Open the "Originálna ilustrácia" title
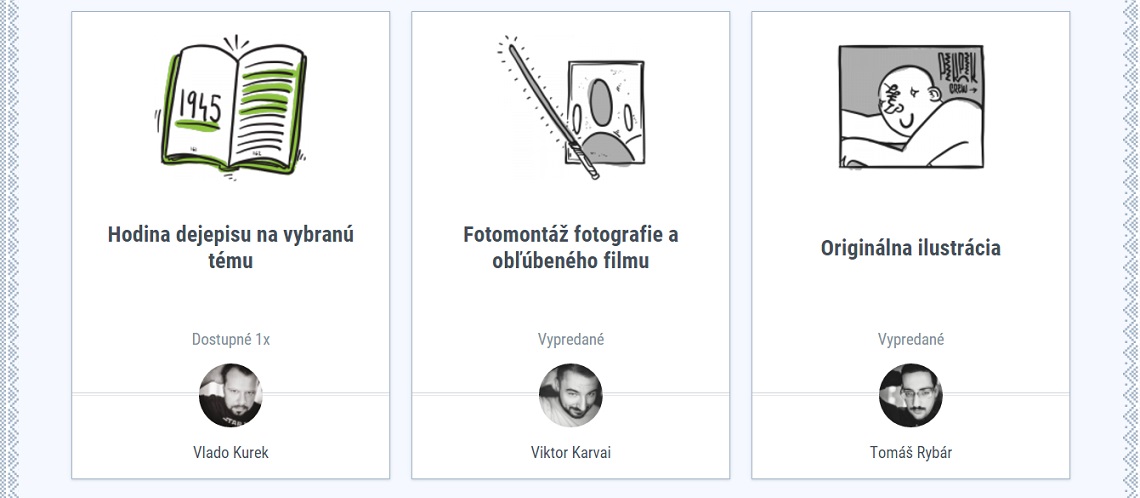 tap(911, 248)
